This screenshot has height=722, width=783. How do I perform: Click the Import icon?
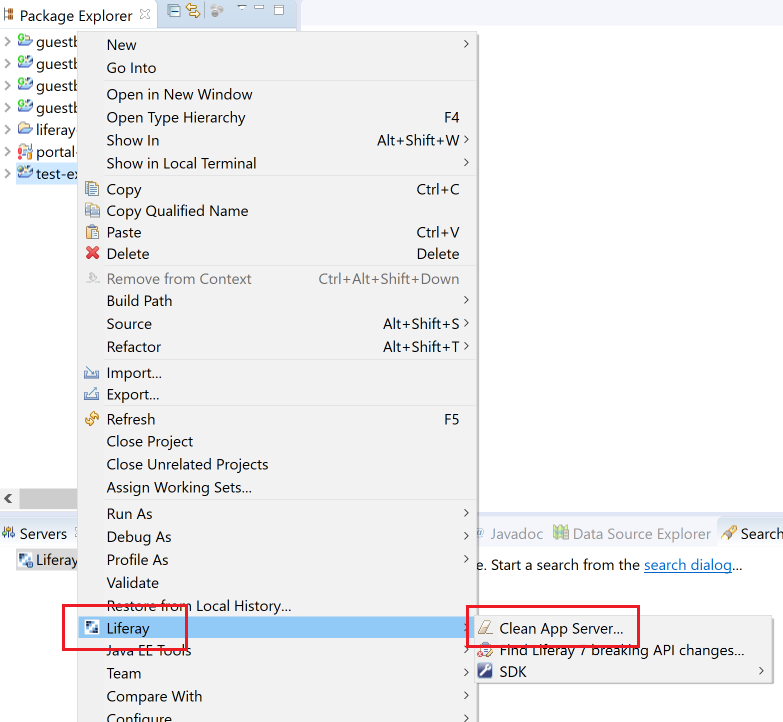91,372
